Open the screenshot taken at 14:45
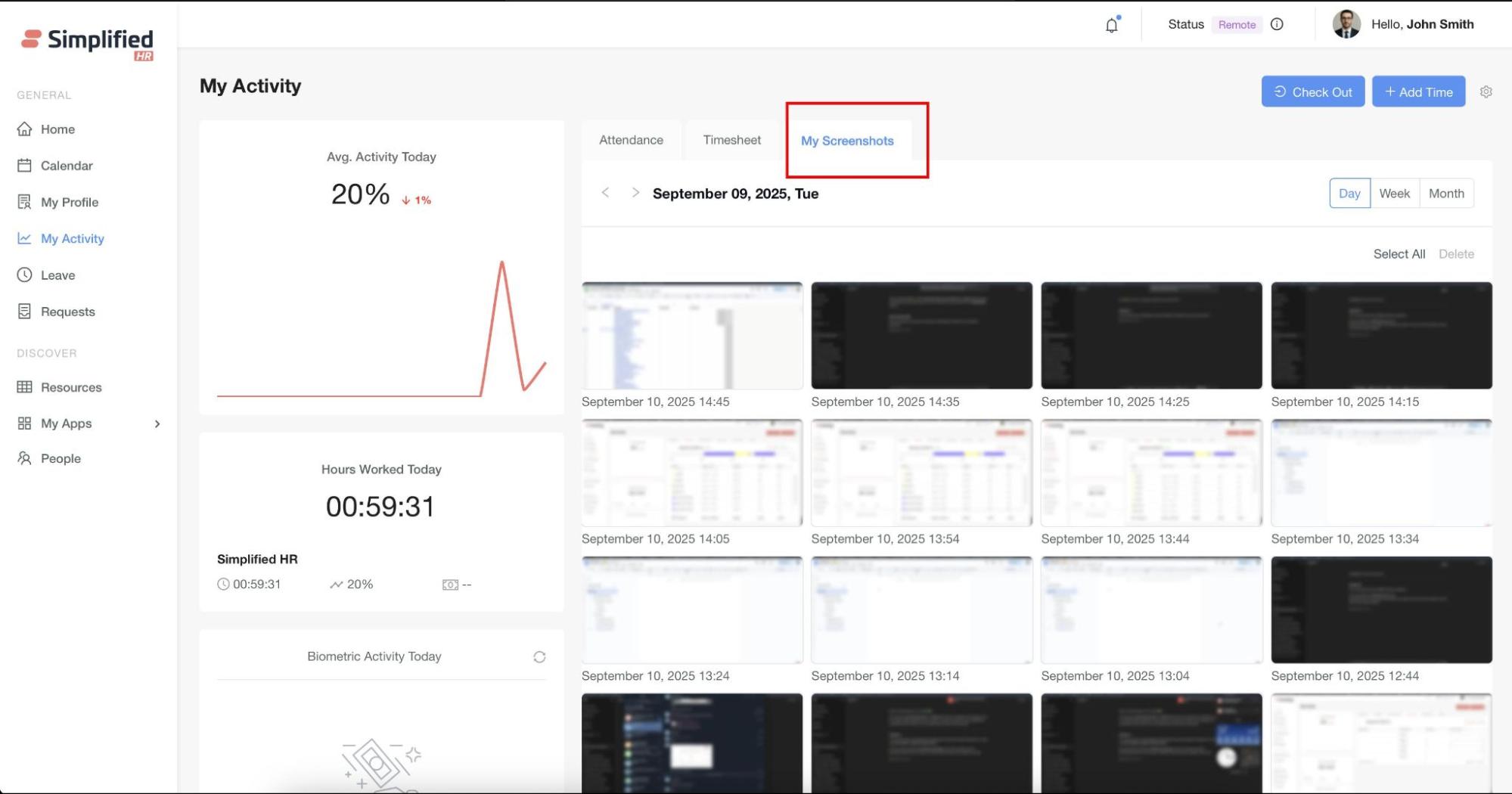This screenshot has height=794, width=1512. pyautogui.click(x=691, y=336)
